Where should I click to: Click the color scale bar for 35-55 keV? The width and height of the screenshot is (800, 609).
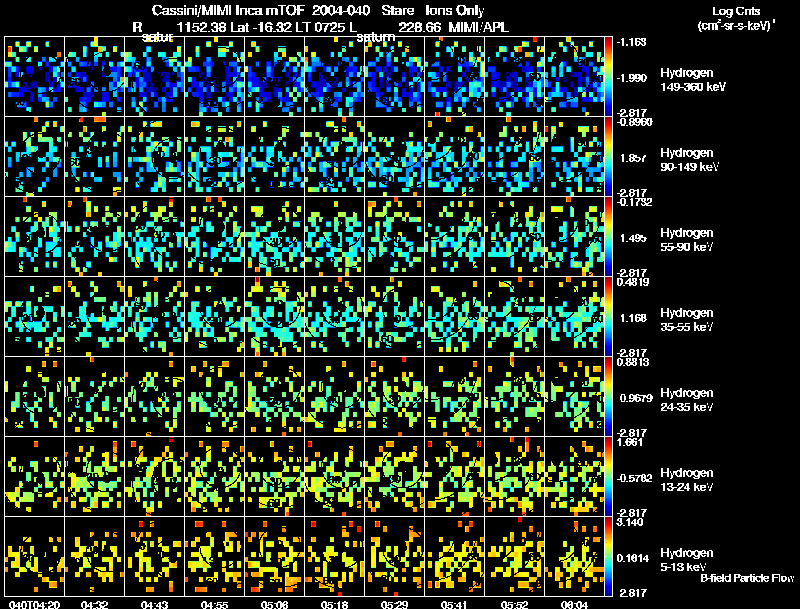[x=608, y=316]
